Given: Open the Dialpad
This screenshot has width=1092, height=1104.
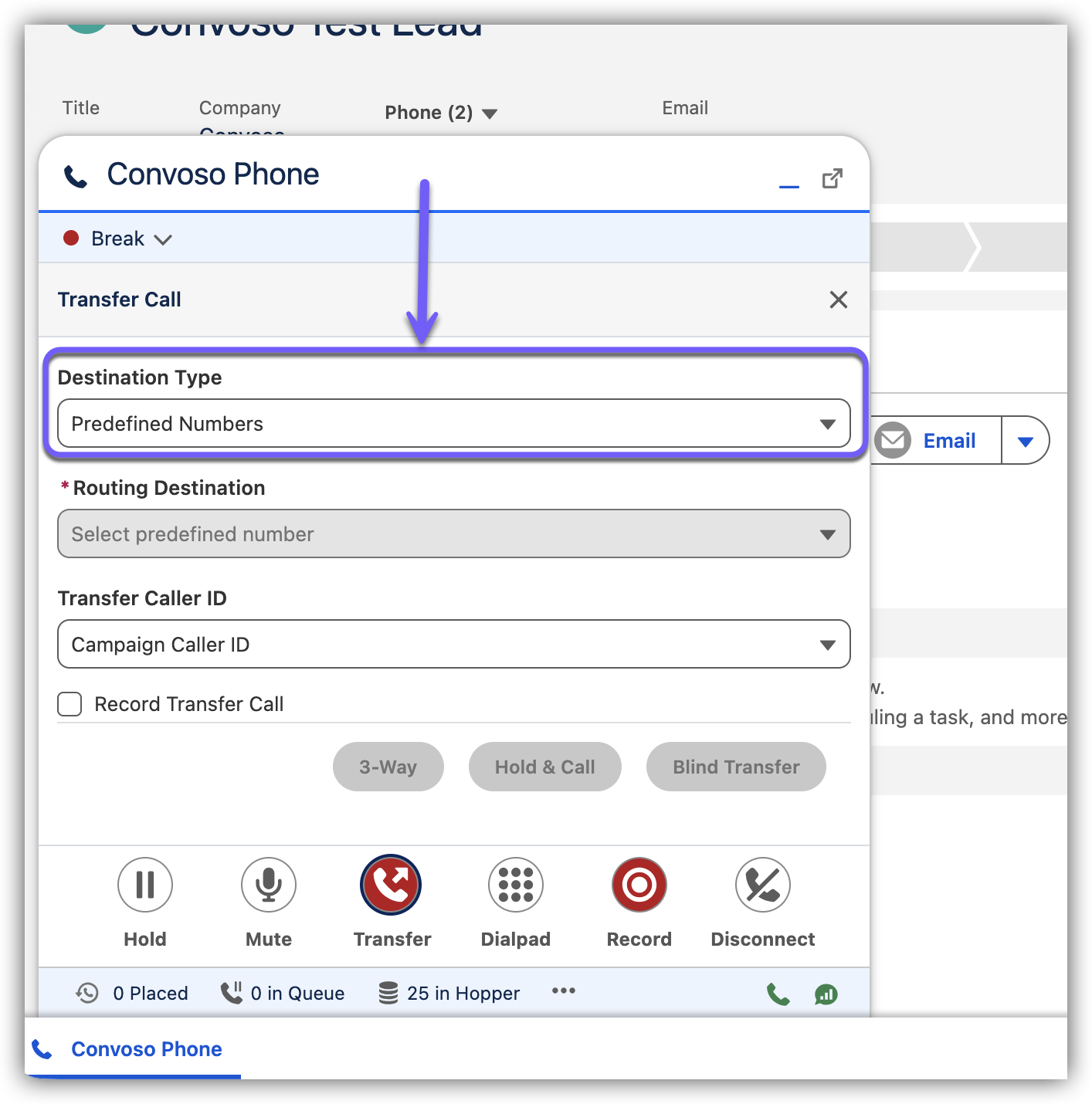Looking at the screenshot, I should (515, 885).
